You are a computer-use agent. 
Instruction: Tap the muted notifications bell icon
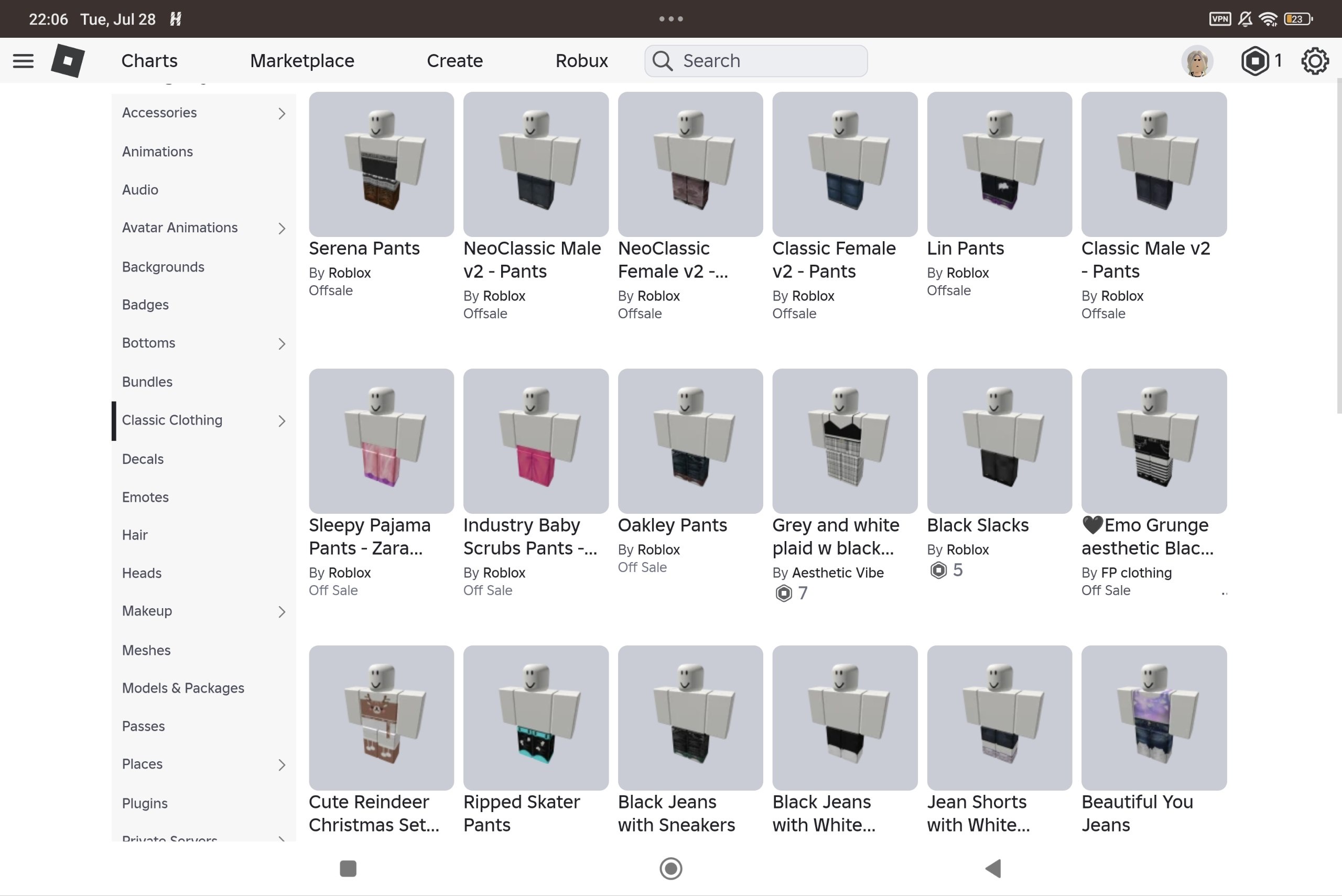click(x=1245, y=19)
